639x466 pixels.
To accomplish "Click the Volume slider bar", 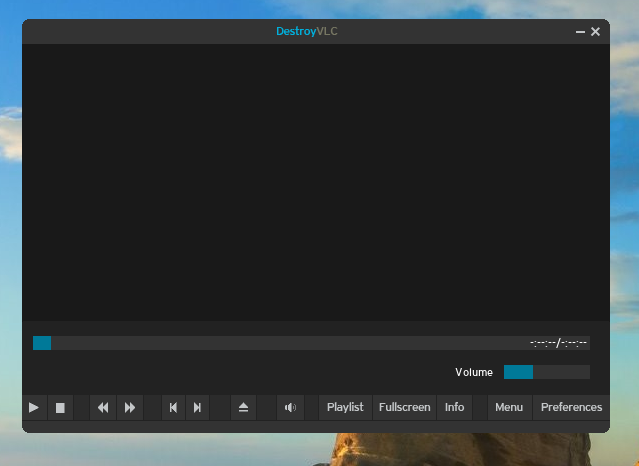I will 547,372.
